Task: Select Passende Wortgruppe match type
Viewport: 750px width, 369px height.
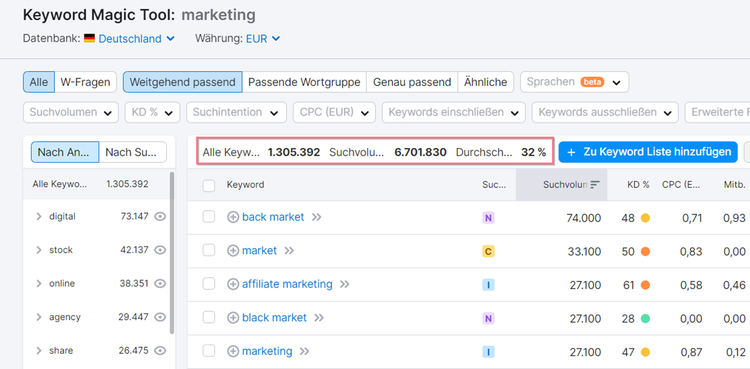Action: tap(304, 82)
